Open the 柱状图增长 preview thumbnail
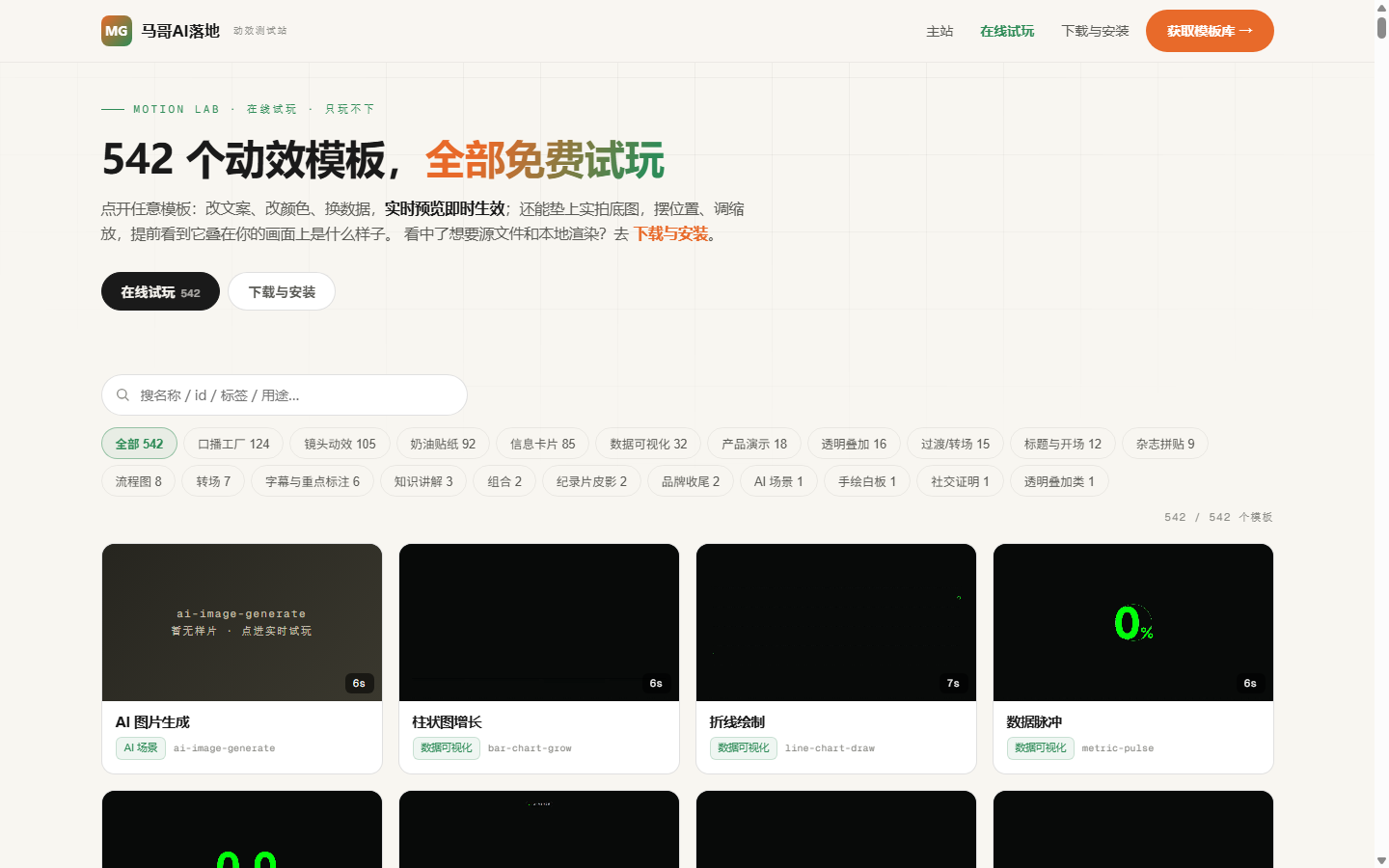 click(x=539, y=622)
